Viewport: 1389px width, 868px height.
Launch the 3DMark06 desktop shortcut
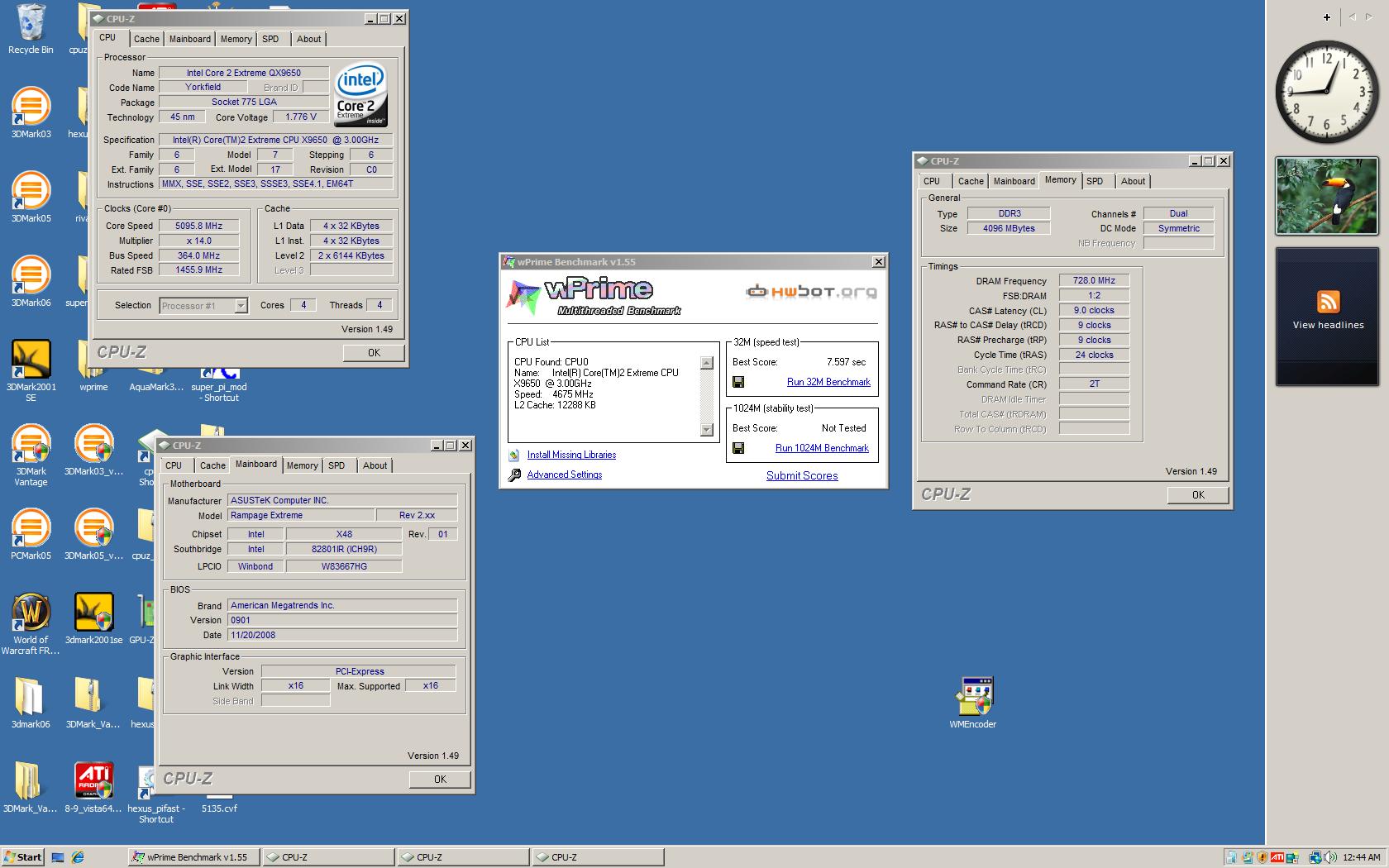(31, 281)
